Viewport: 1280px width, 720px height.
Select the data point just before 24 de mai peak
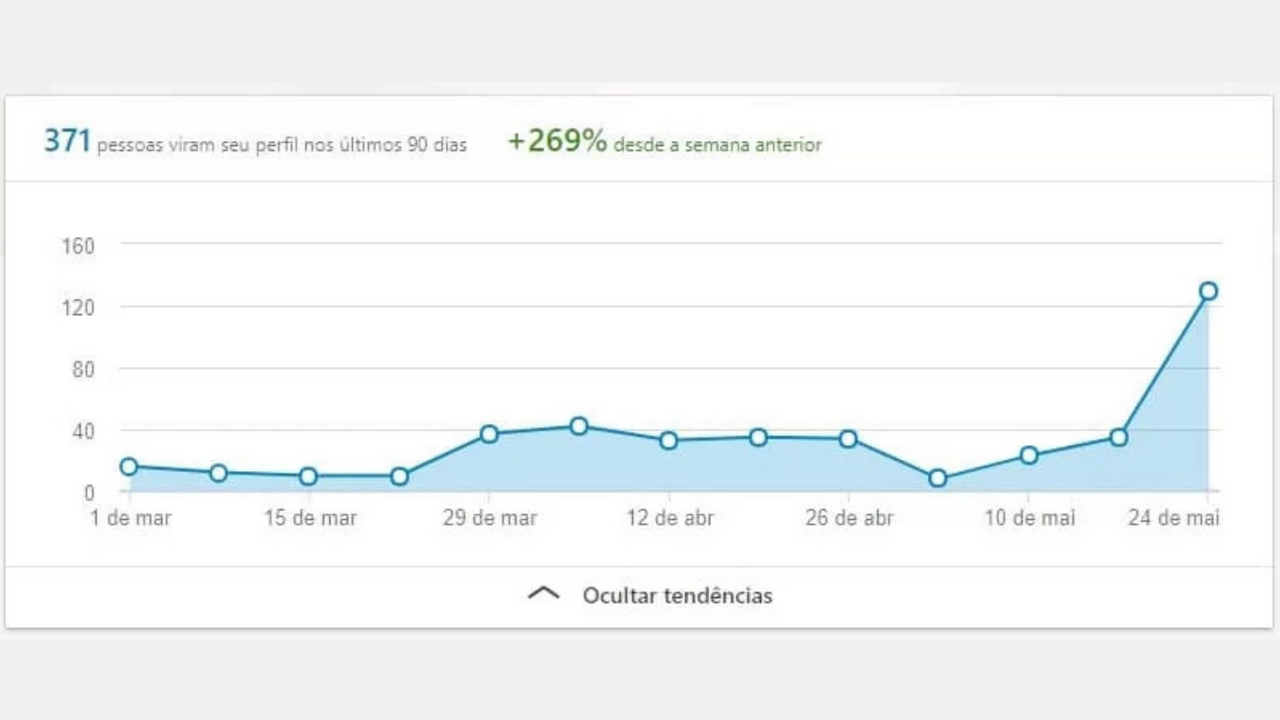1118,437
